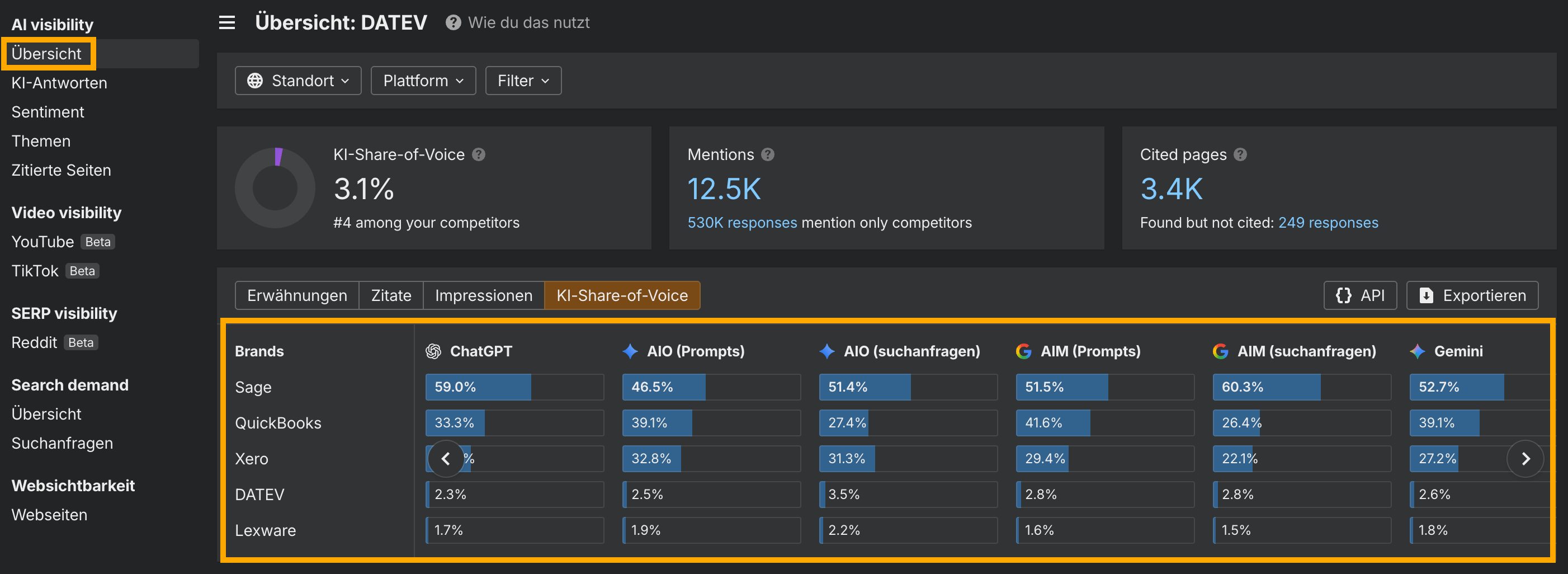Open Webseiten in the sidebar
Screen dimensions: 1568x574
[49, 516]
